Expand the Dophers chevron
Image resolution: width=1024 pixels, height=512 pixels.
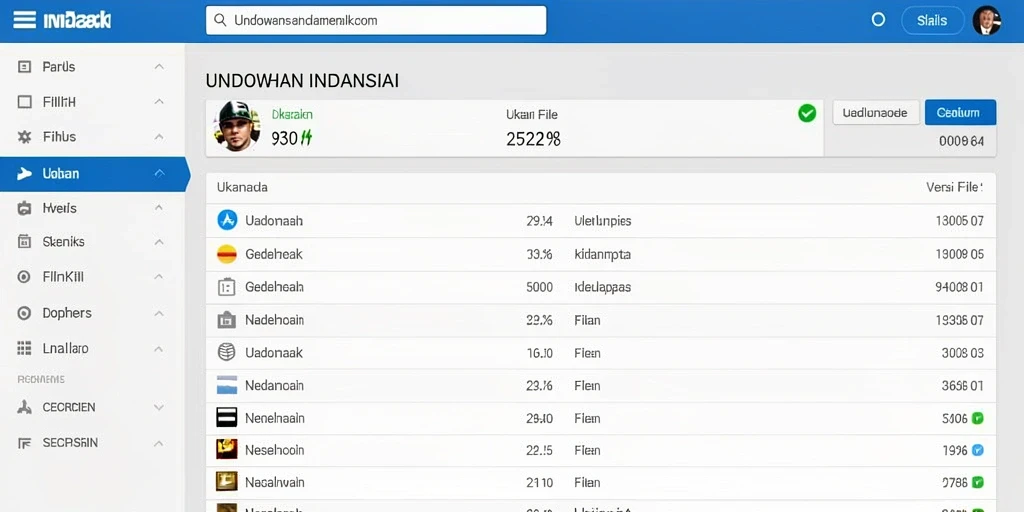pos(159,313)
